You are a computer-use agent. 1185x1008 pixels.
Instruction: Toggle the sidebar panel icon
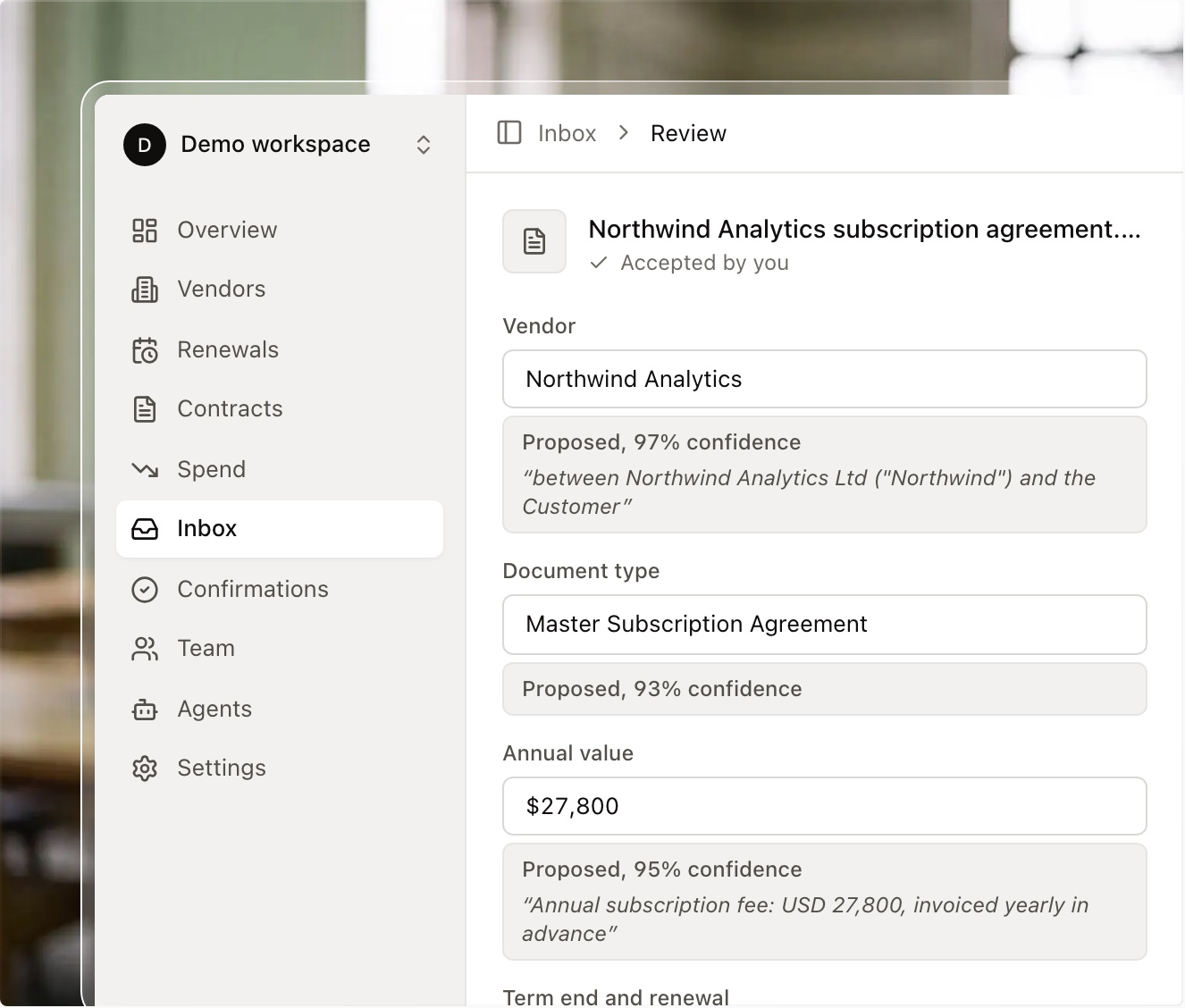(x=509, y=133)
